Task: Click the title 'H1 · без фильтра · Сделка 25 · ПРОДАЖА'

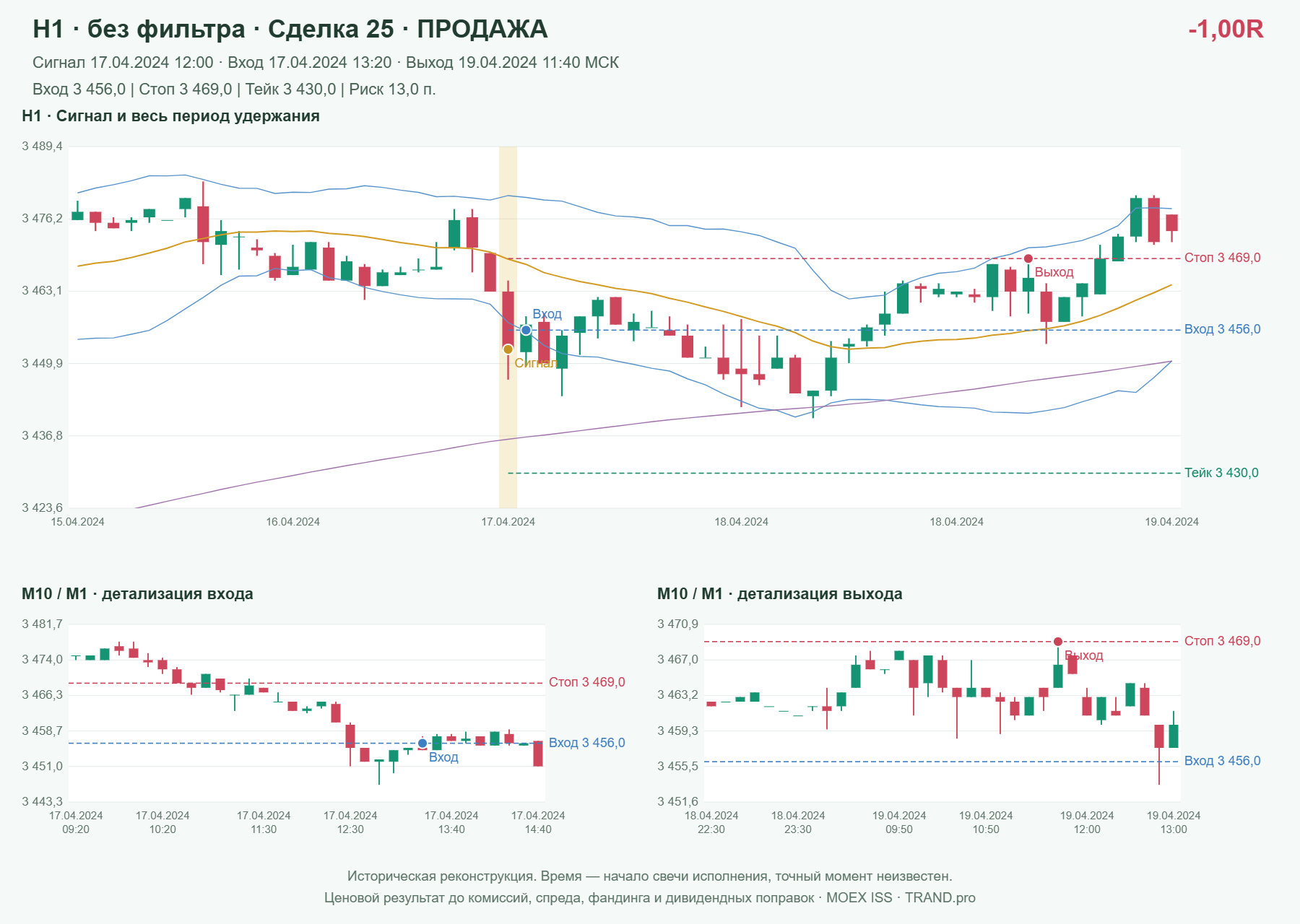Action: tap(290, 30)
